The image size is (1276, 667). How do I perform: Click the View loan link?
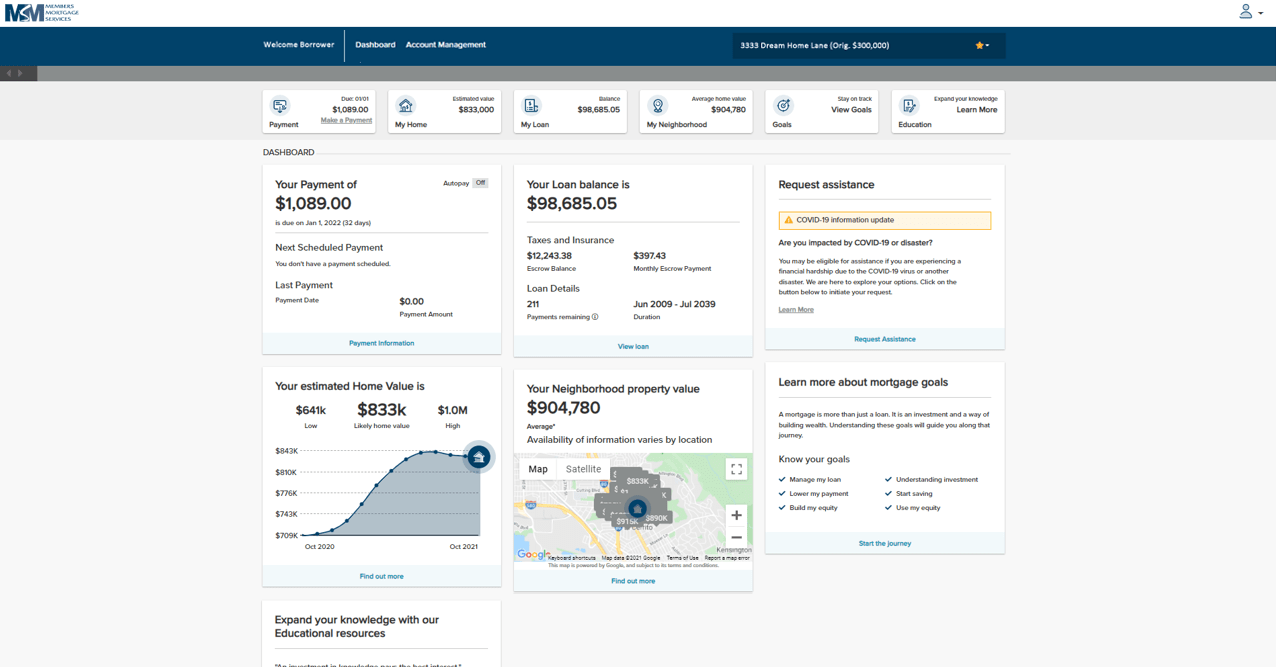coord(633,346)
